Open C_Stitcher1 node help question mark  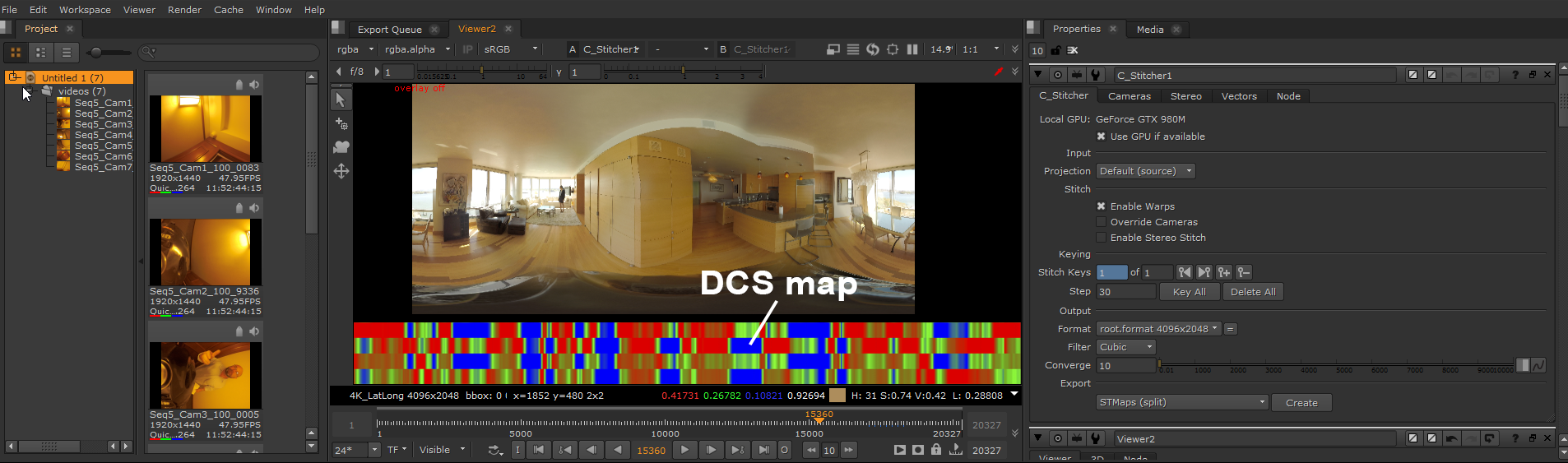pos(1515,75)
